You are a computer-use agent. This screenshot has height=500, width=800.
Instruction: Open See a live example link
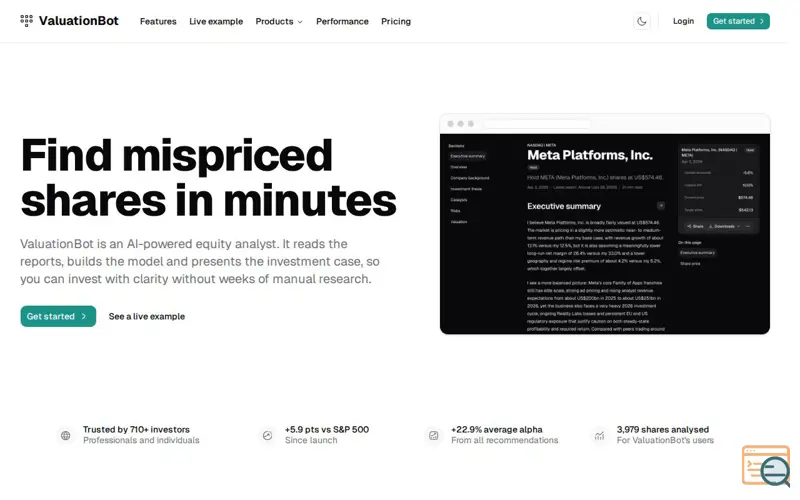147,316
